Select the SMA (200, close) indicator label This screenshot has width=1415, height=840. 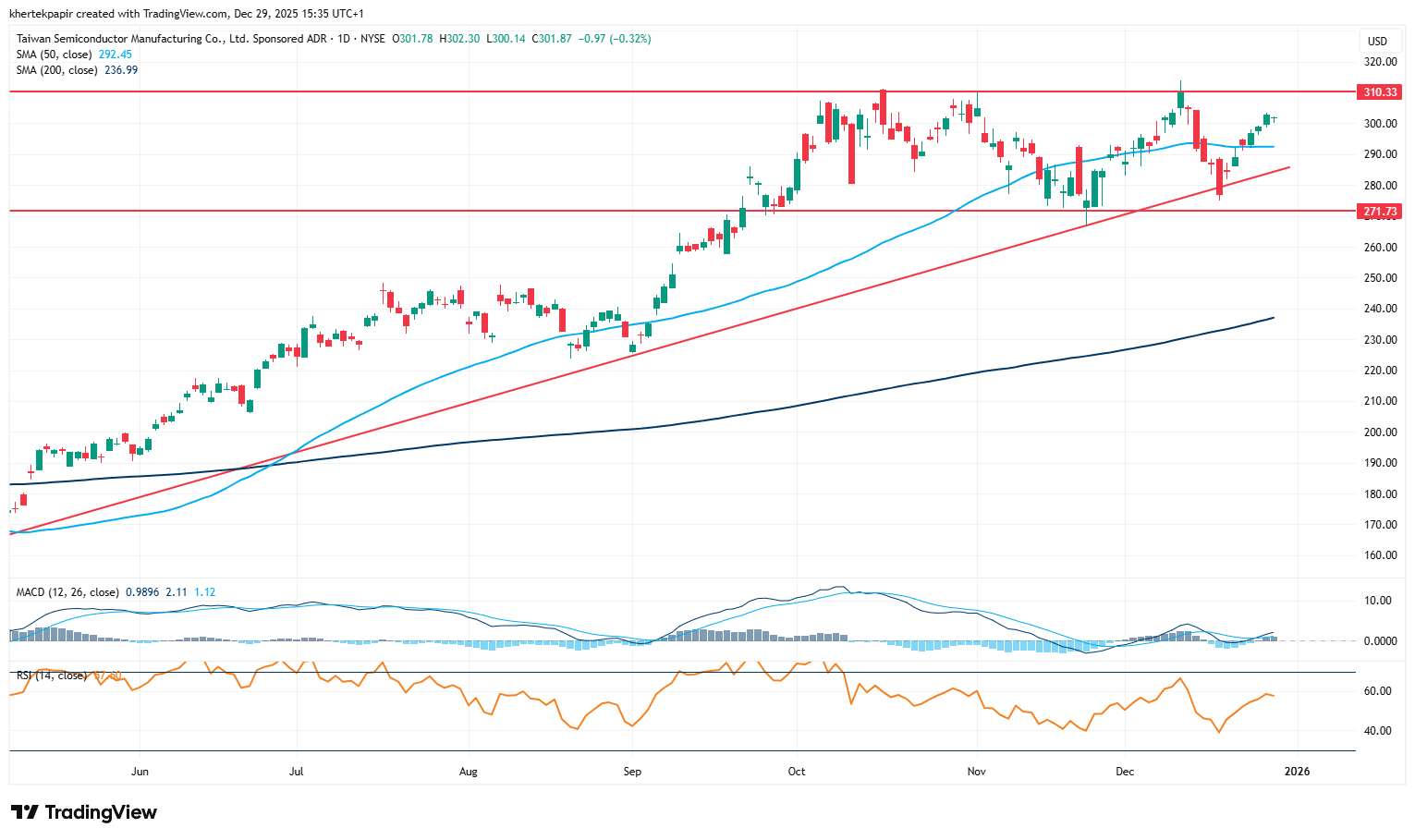pos(57,70)
